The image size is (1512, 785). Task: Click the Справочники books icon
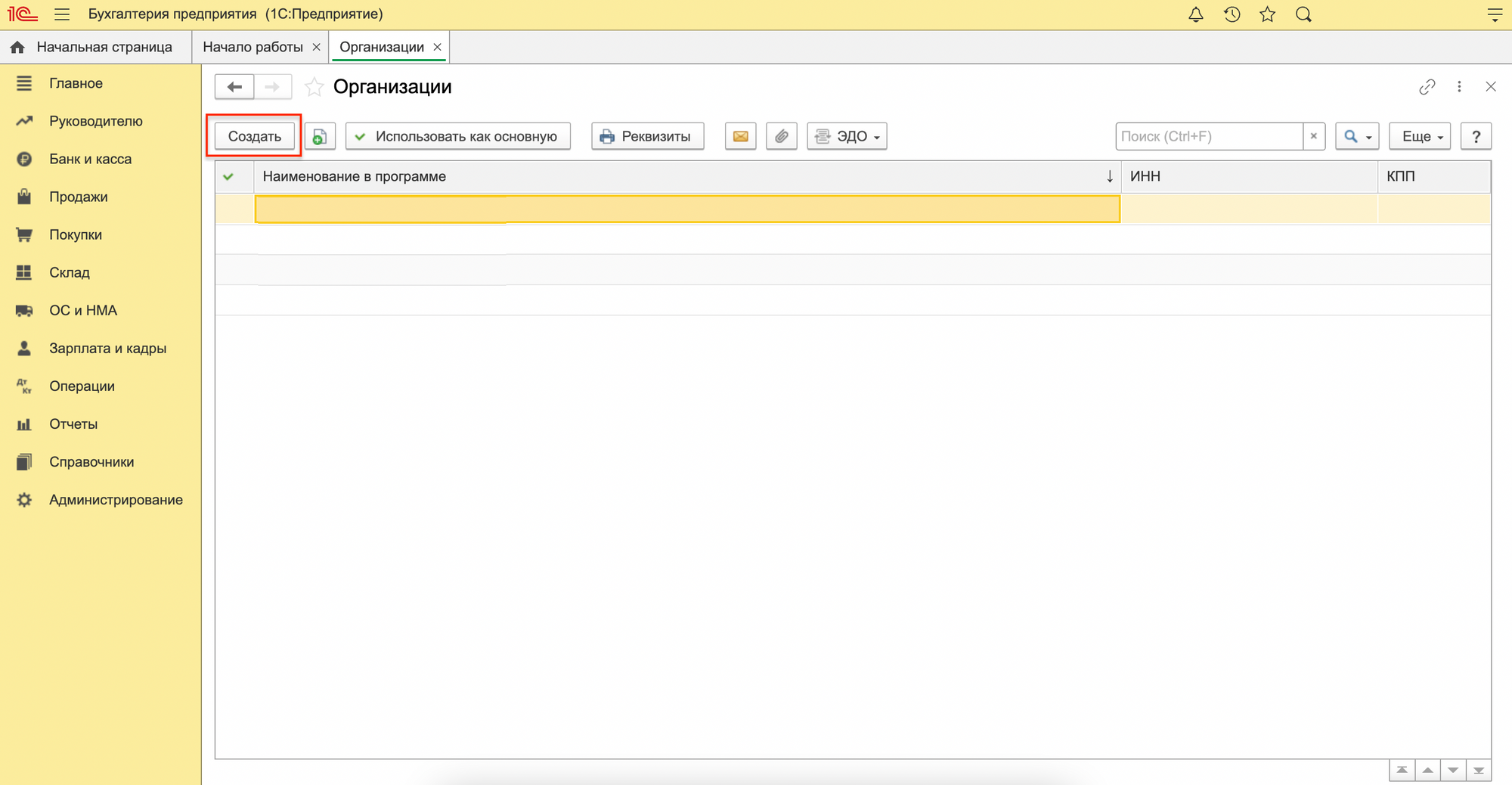pos(24,461)
